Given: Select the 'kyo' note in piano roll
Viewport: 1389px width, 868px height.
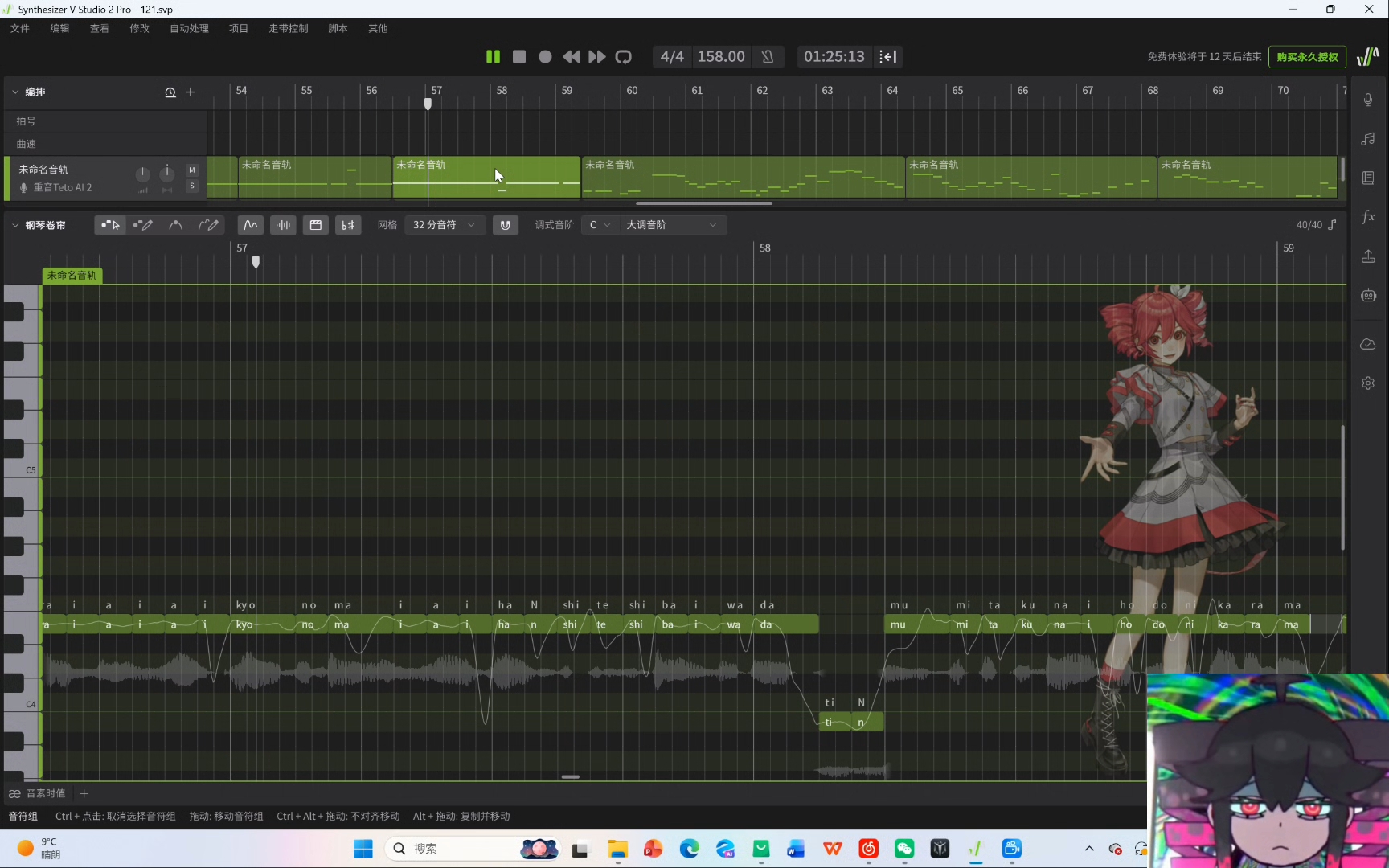Looking at the screenshot, I should 262,624.
